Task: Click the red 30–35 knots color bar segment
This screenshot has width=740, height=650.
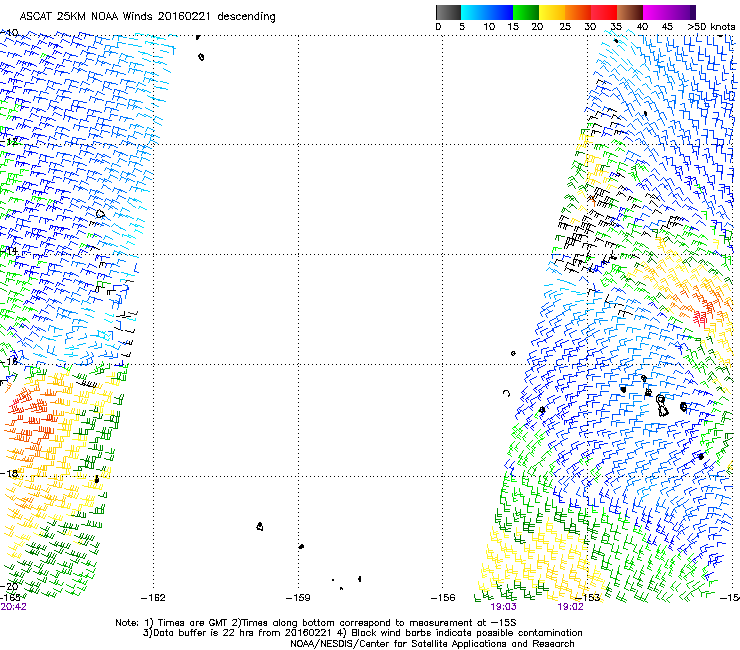Action: click(x=604, y=12)
